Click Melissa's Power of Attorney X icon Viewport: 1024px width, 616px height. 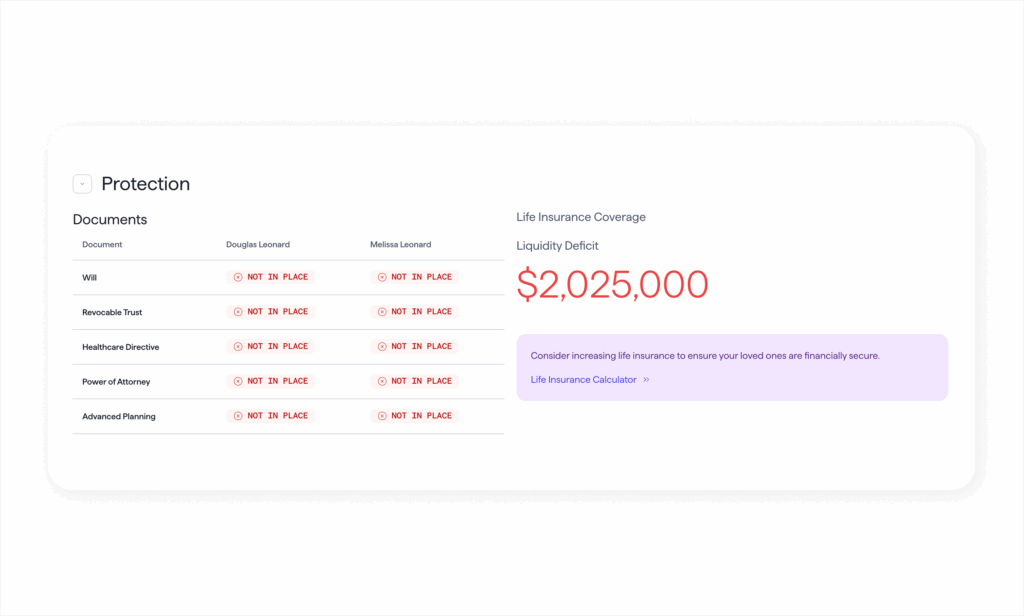pyautogui.click(x=382, y=381)
